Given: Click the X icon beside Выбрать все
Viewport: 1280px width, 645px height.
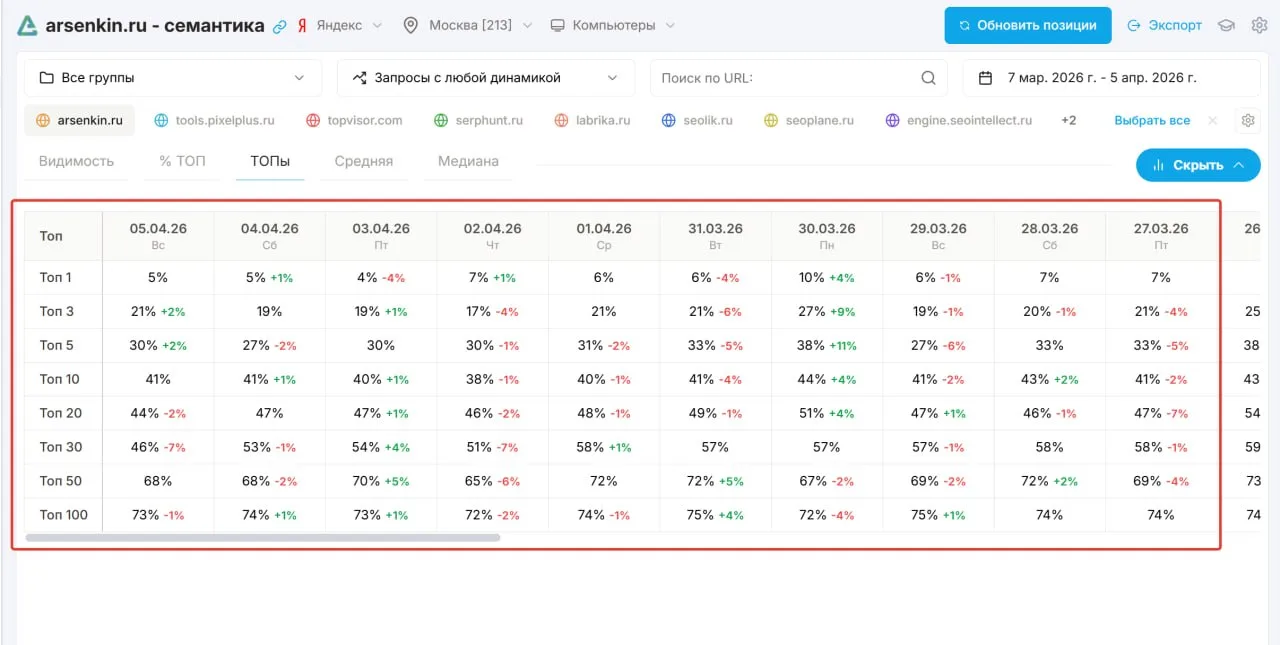Looking at the screenshot, I should tap(1213, 120).
